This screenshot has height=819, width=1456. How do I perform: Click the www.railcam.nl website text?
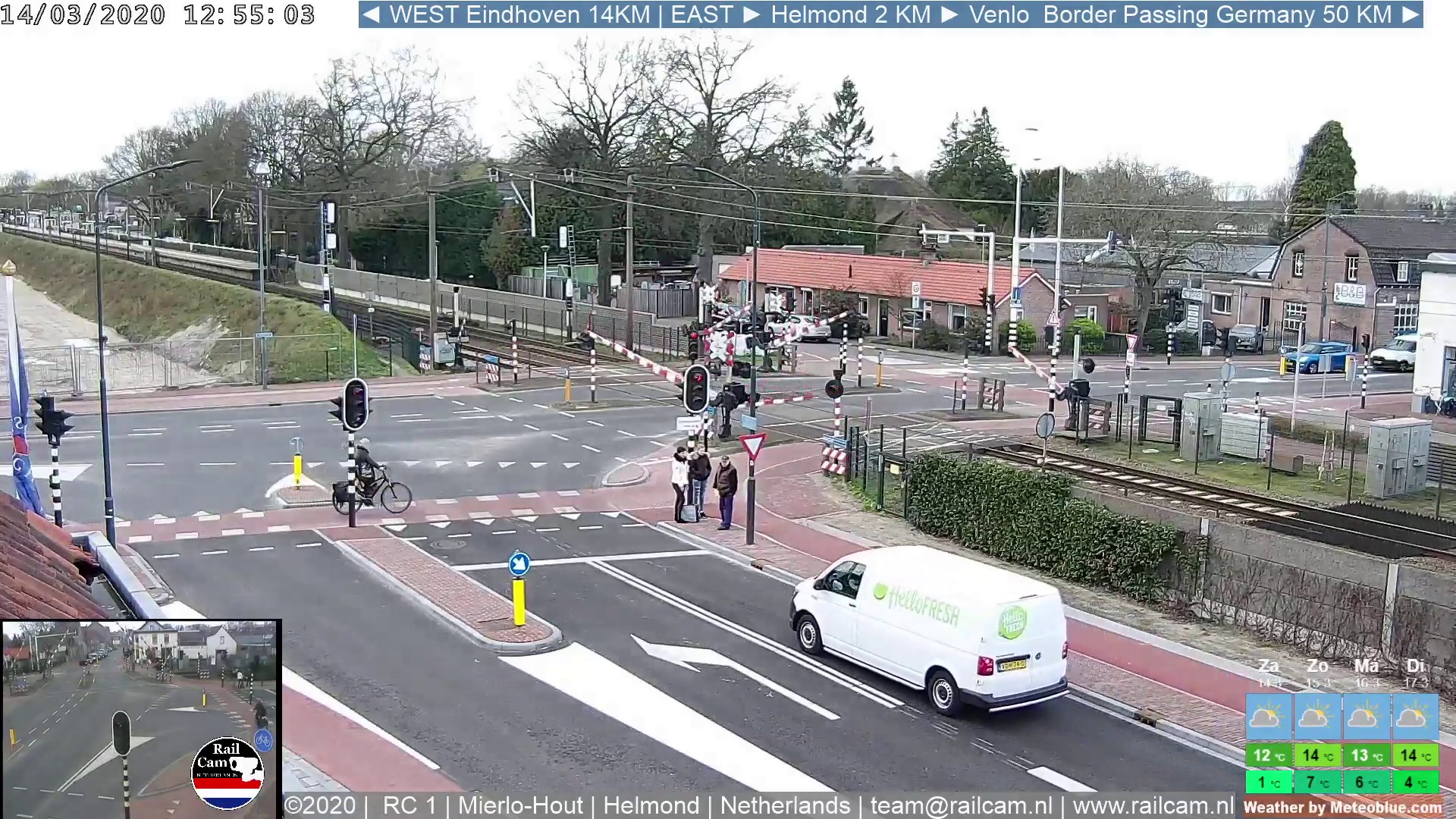tap(1153, 805)
